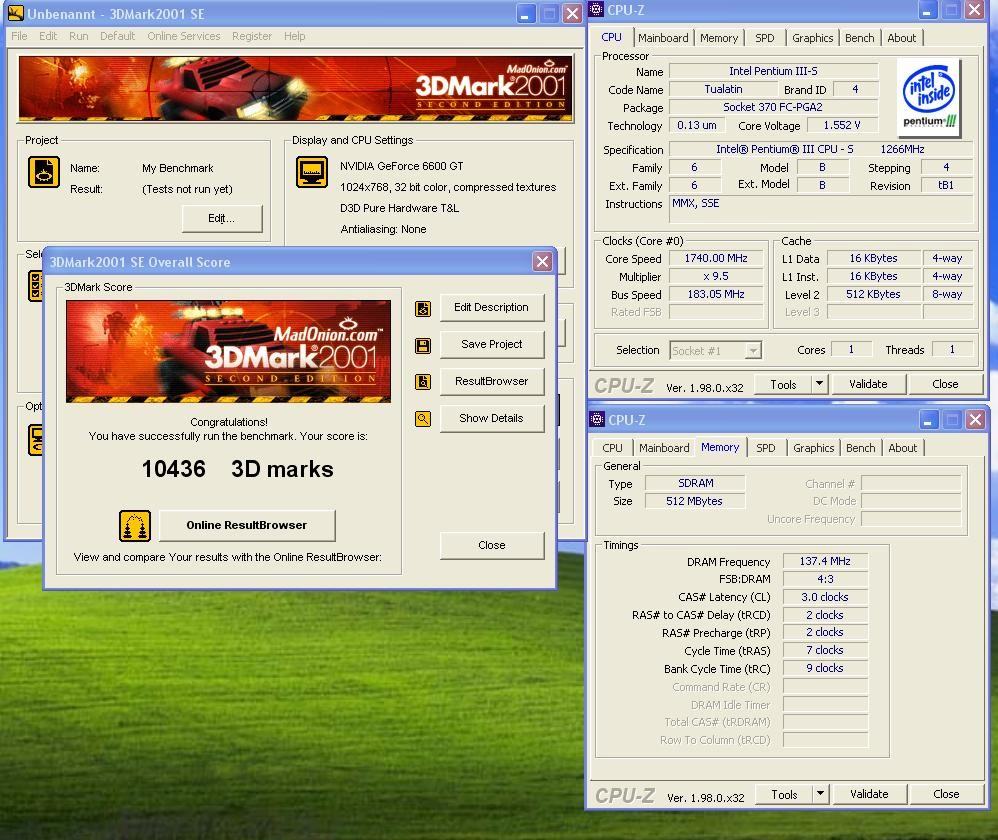Click Close button in Overall Score dialog

pyautogui.click(x=492, y=545)
